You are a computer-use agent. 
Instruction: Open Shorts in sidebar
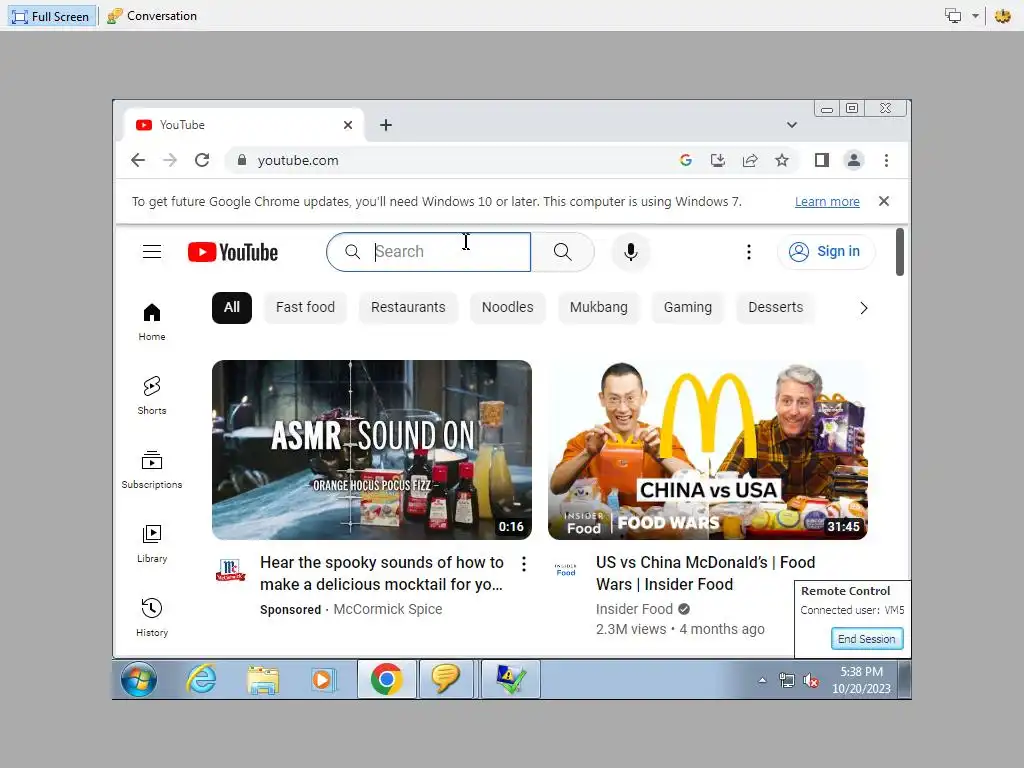point(152,396)
